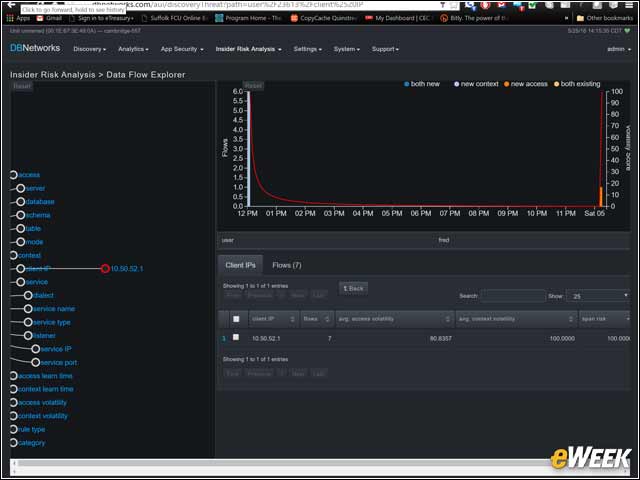
Task: Open the Discovery dropdown menu
Action: (x=89, y=49)
